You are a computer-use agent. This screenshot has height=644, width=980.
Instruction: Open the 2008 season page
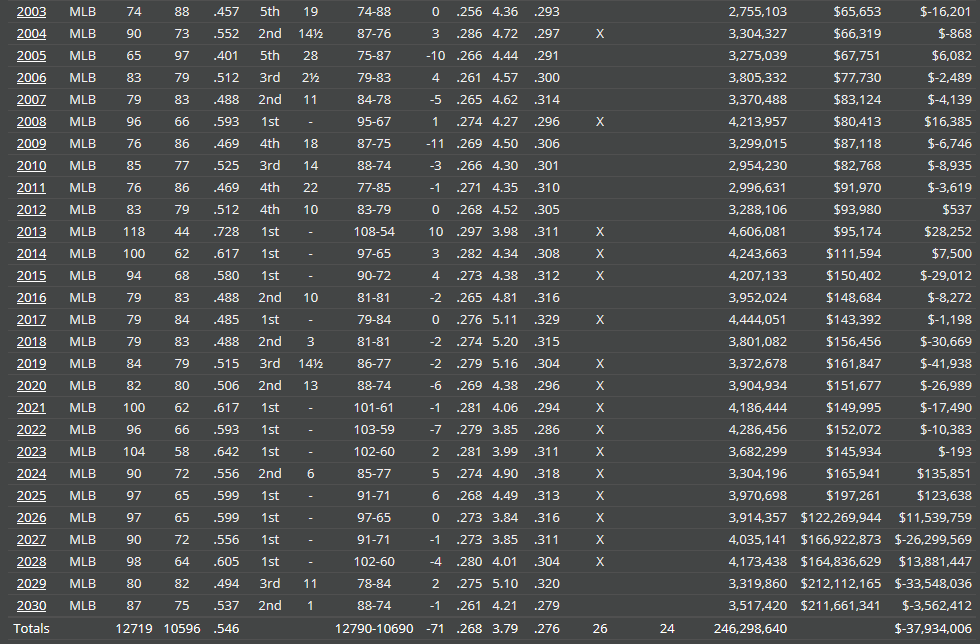pyautogui.click(x=31, y=121)
